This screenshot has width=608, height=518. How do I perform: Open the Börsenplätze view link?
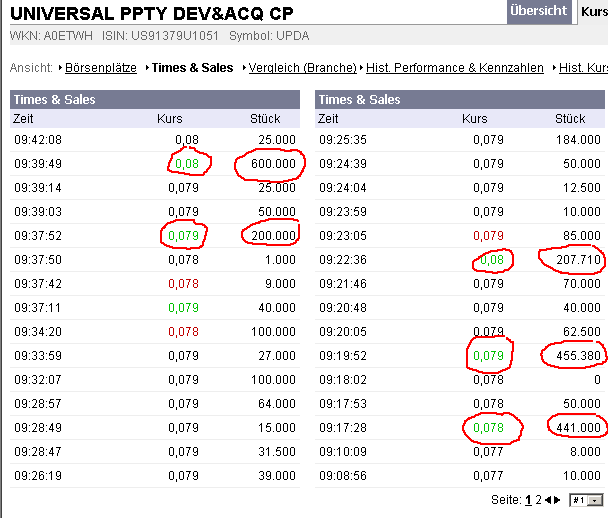tap(102, 68)
